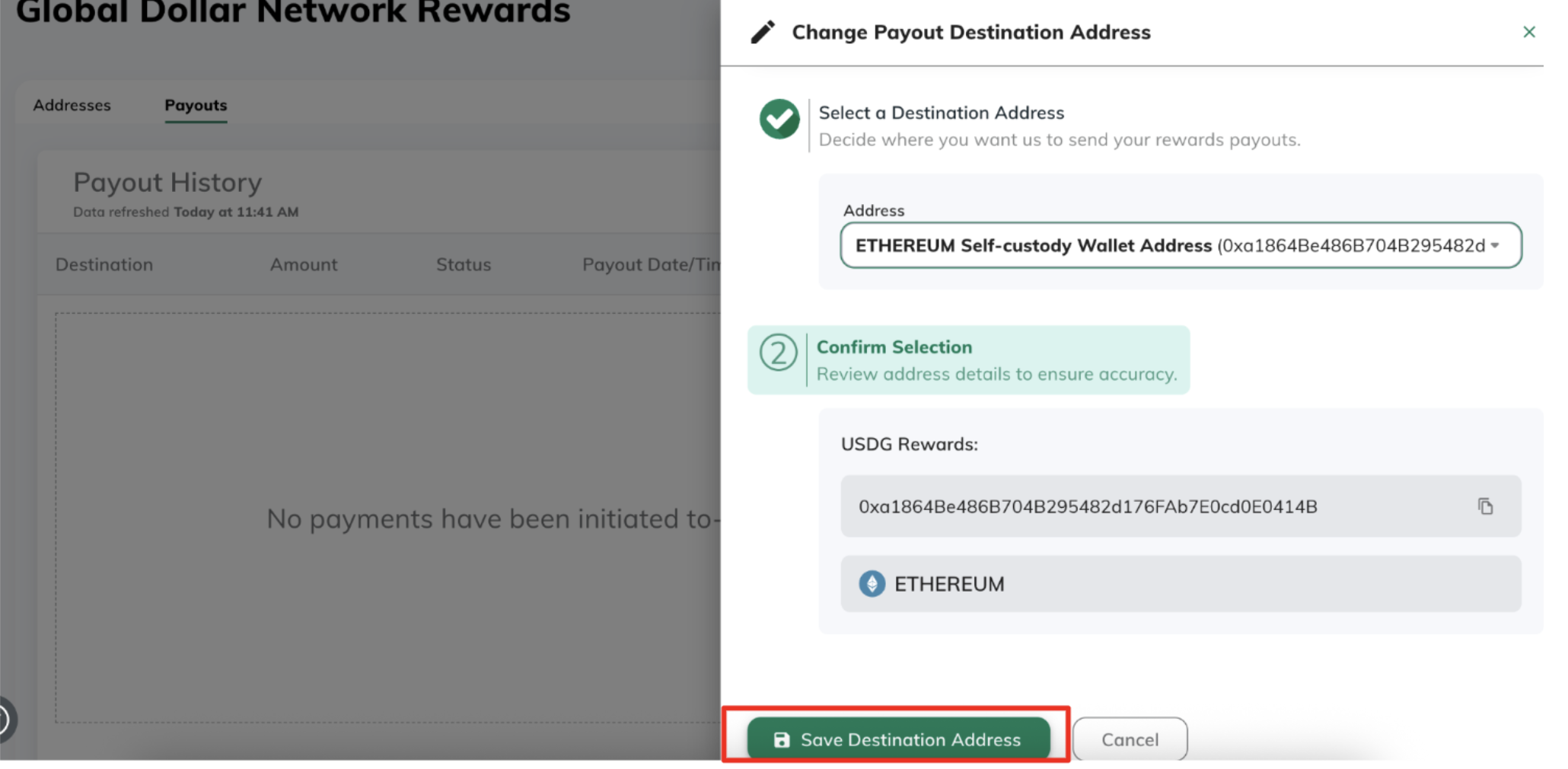Select the Payouts tab
Screen dimensions: 1568x769
pos(196,105)
